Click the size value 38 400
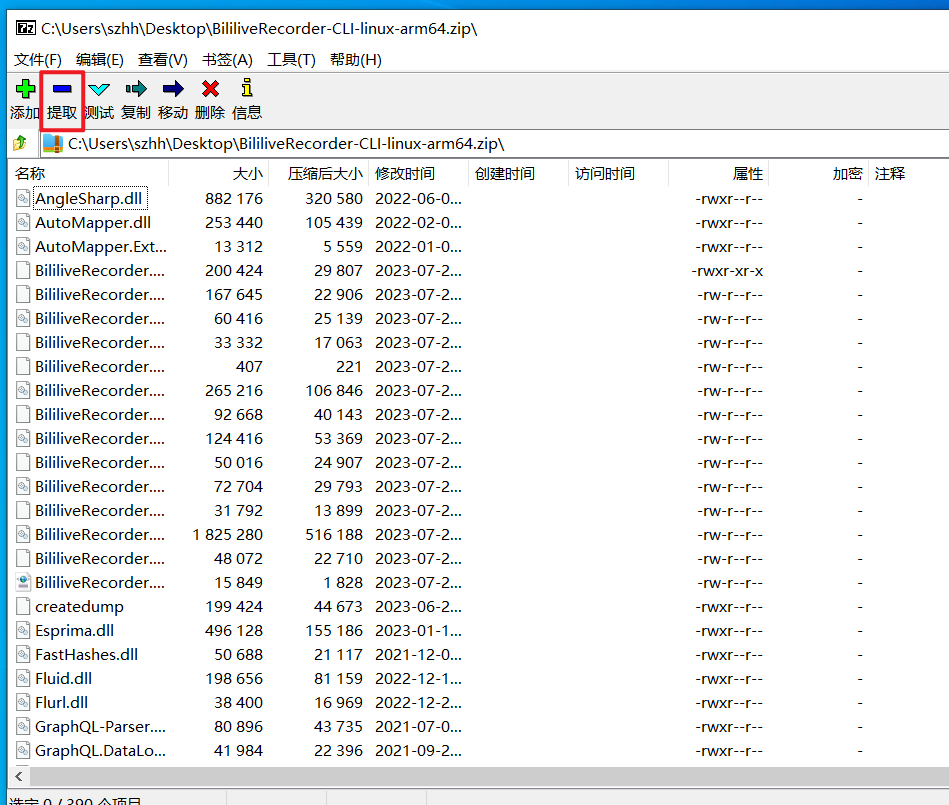 (x=238, y=703)
